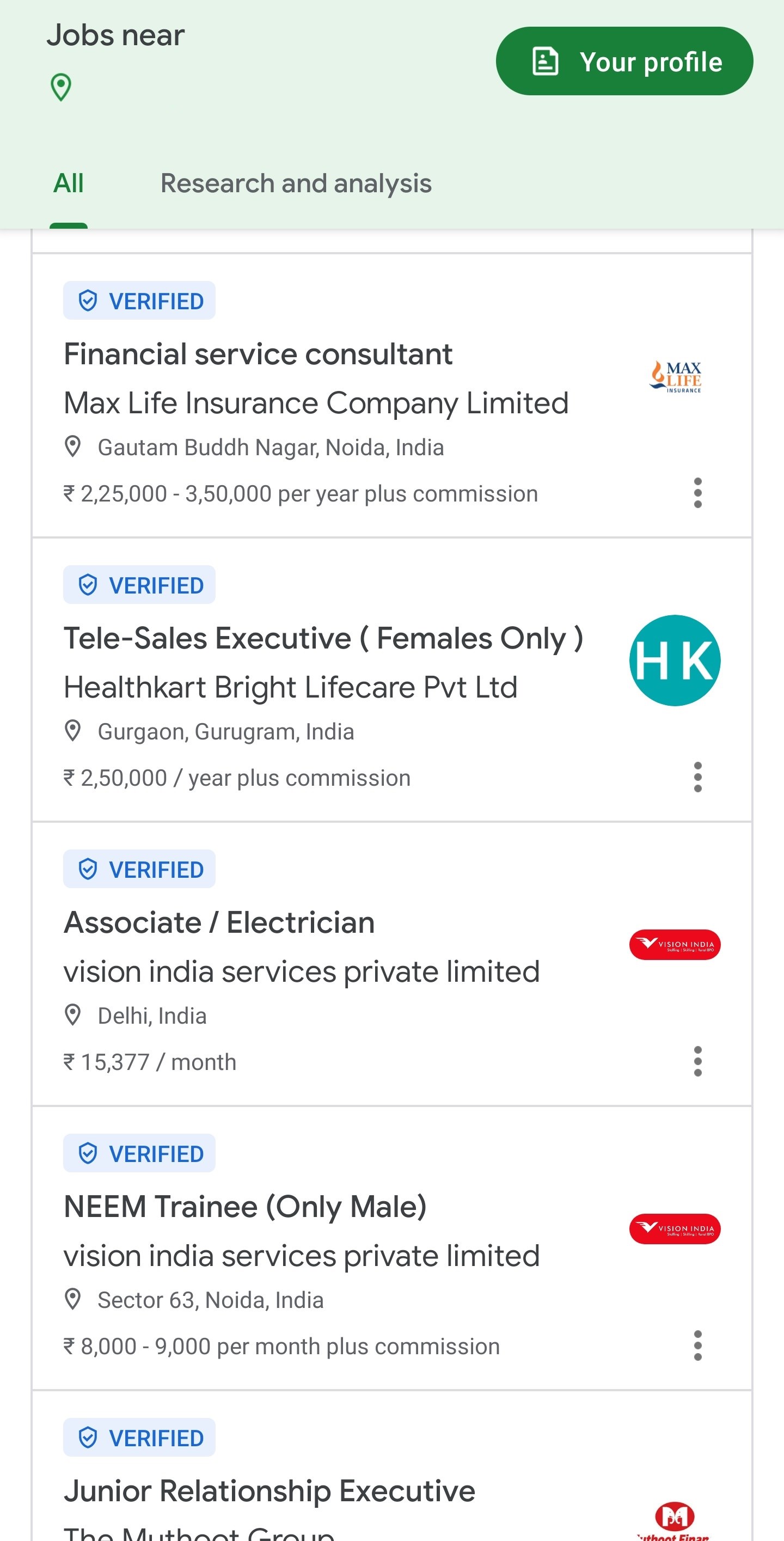The width and height of the screenshot is (784, 1541).
Task: Open Tele-Sales Executive ( Females Only ) listing
Action: (323, 638)
